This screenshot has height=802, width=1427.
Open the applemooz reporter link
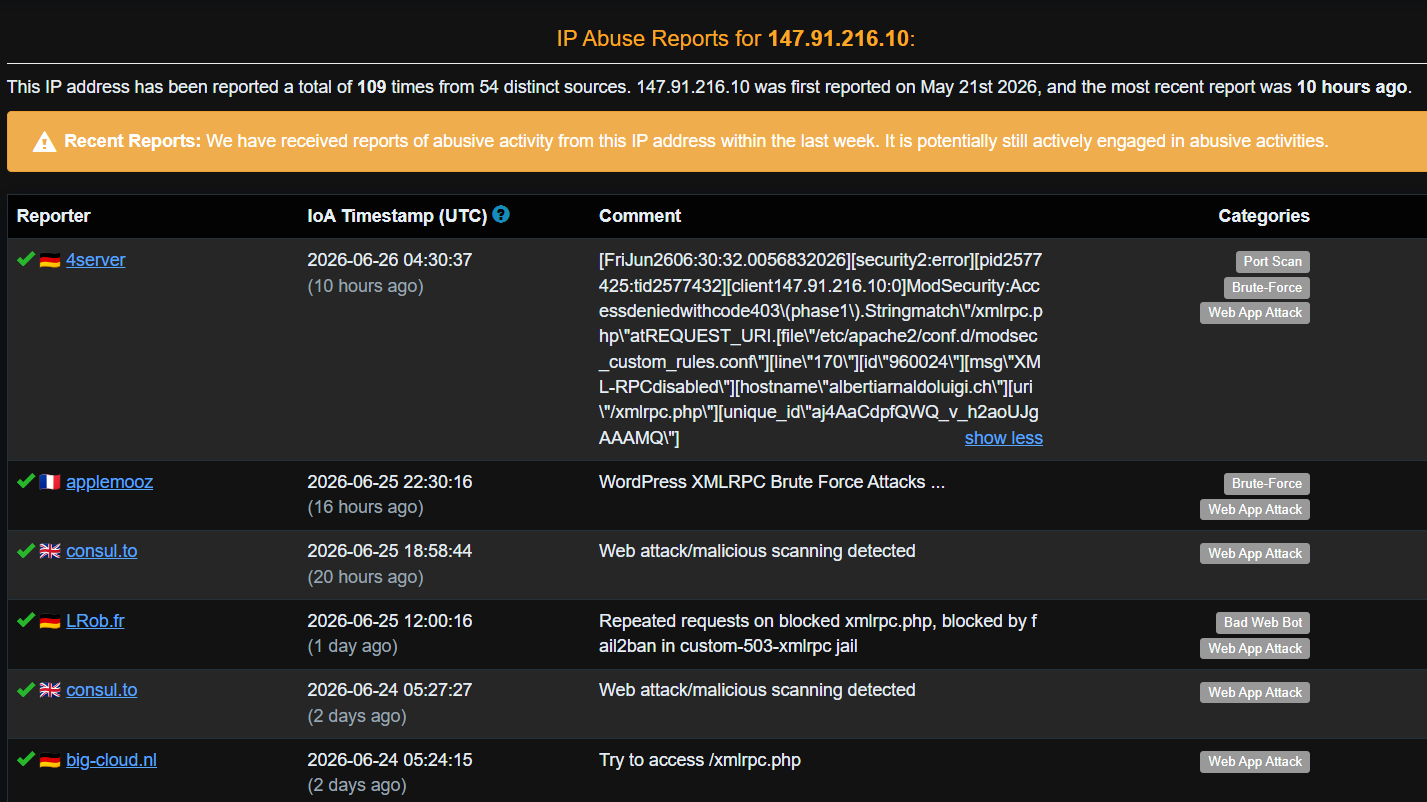(x=110, y=482)
